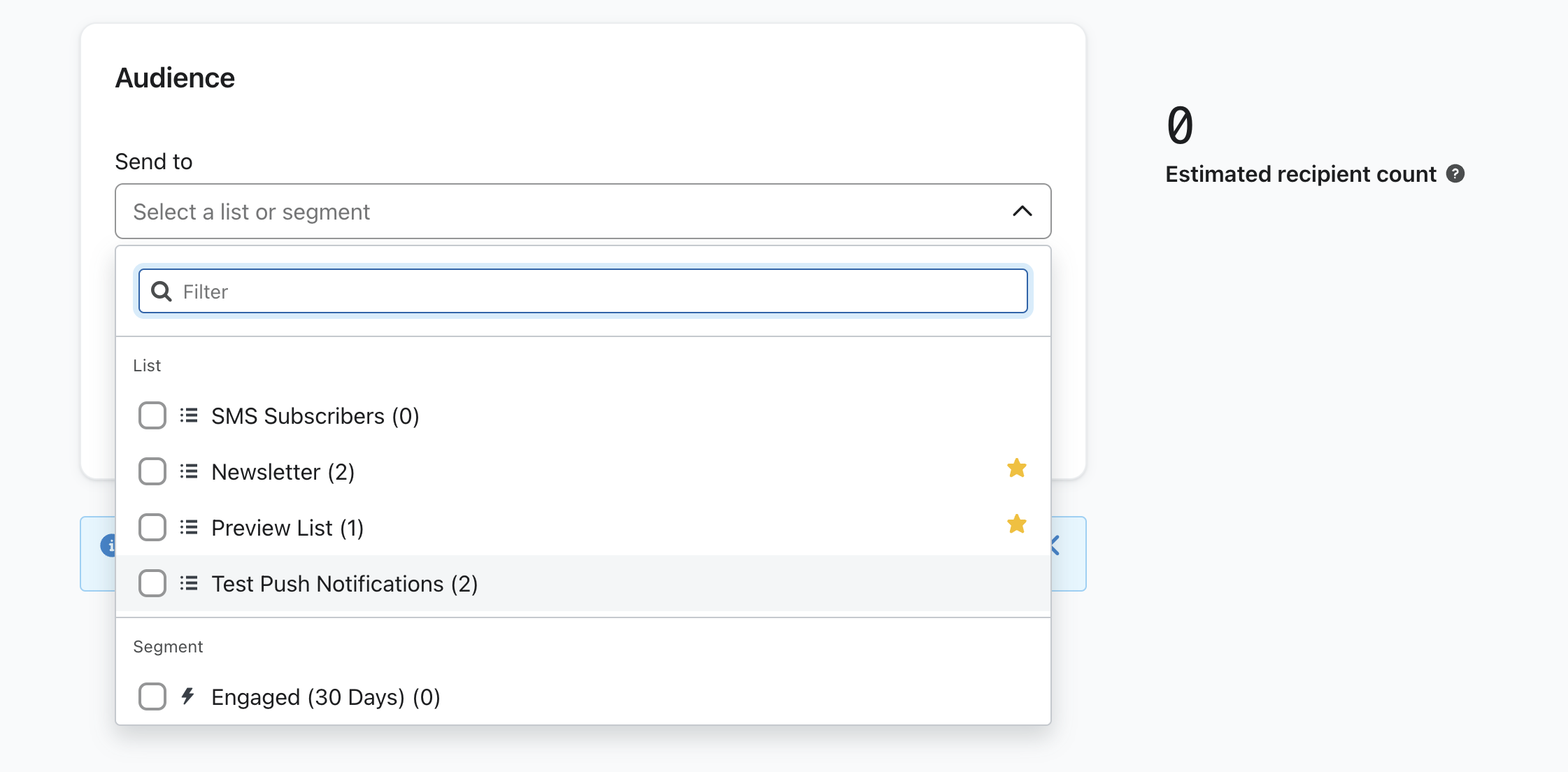1568x772 pixels.
Task: Click the list icon beside SMS Subscribers
Action: [x=189, y=416]
